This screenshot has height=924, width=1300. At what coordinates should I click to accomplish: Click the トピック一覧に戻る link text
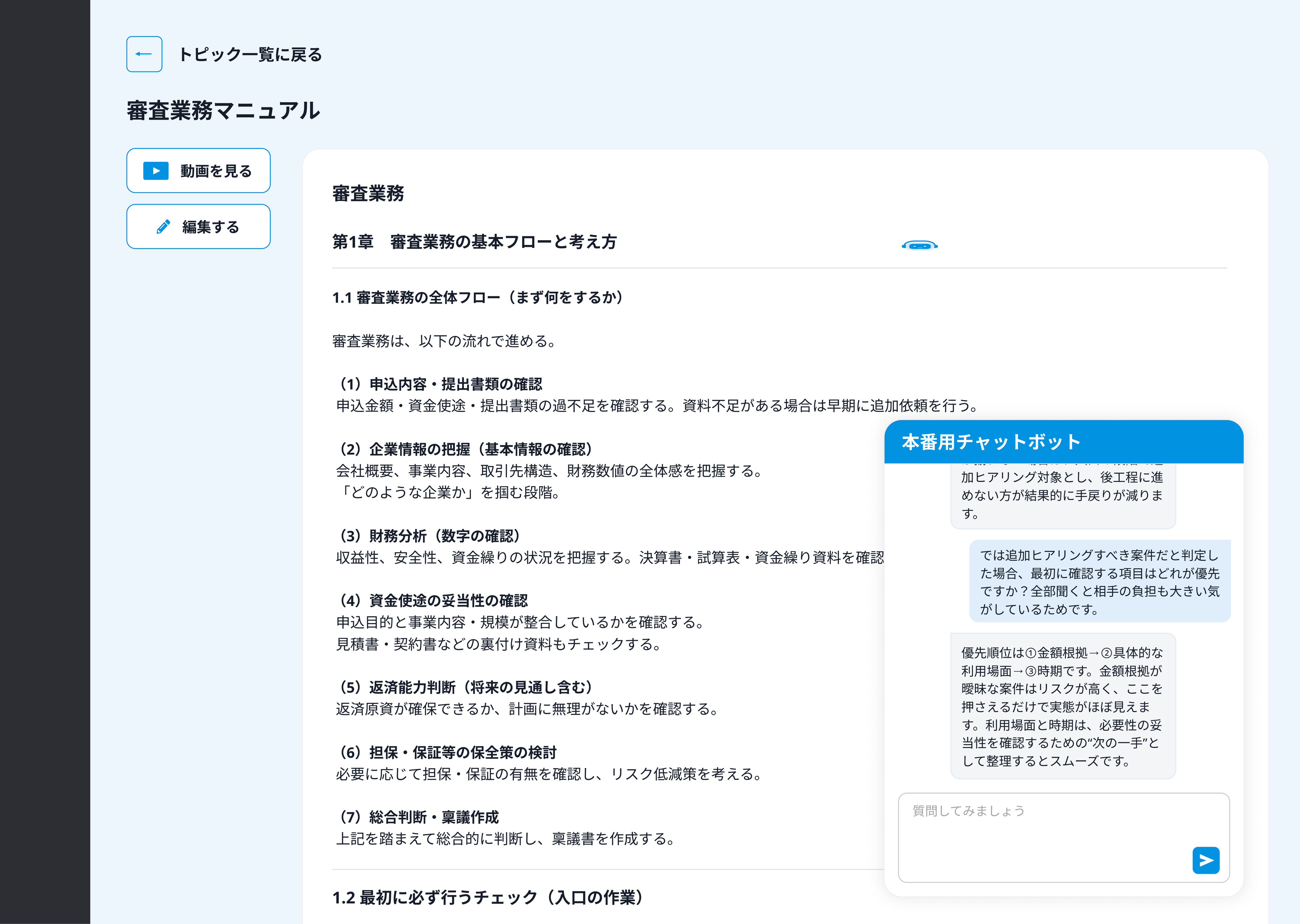coord(250,55)
